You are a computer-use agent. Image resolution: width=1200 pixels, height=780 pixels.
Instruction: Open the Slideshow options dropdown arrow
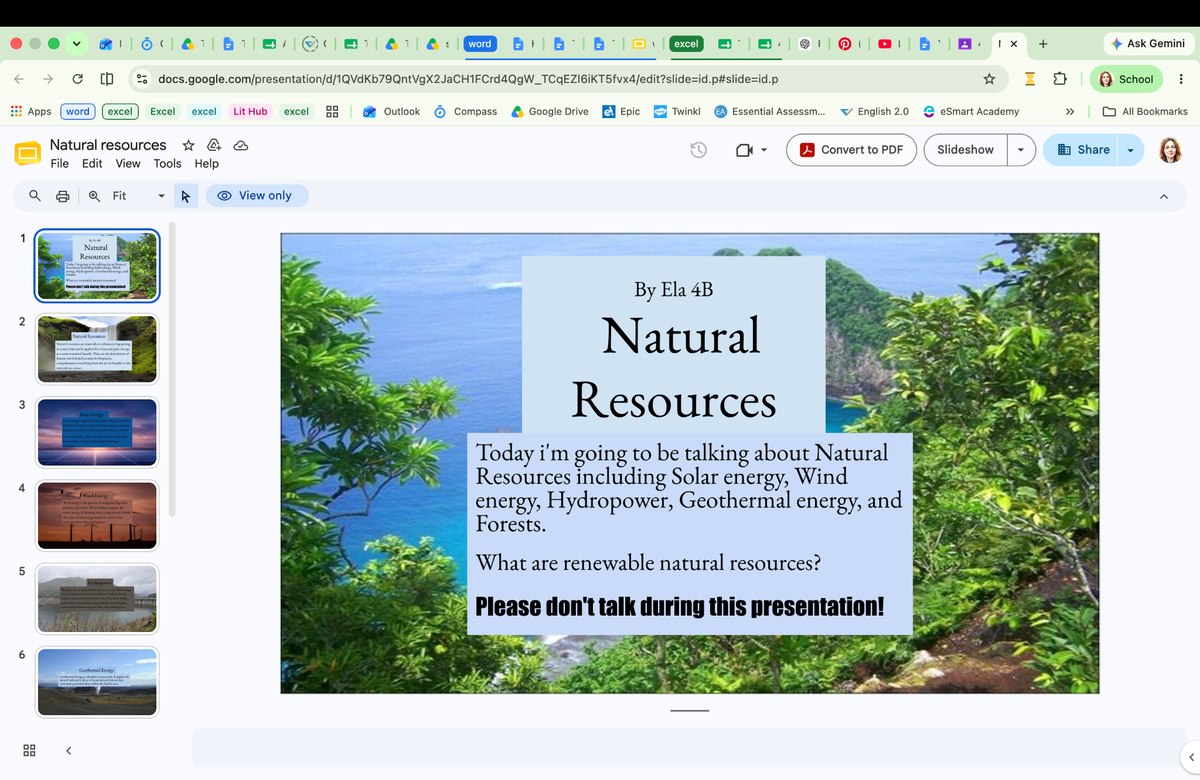[x=1021, y=150]
